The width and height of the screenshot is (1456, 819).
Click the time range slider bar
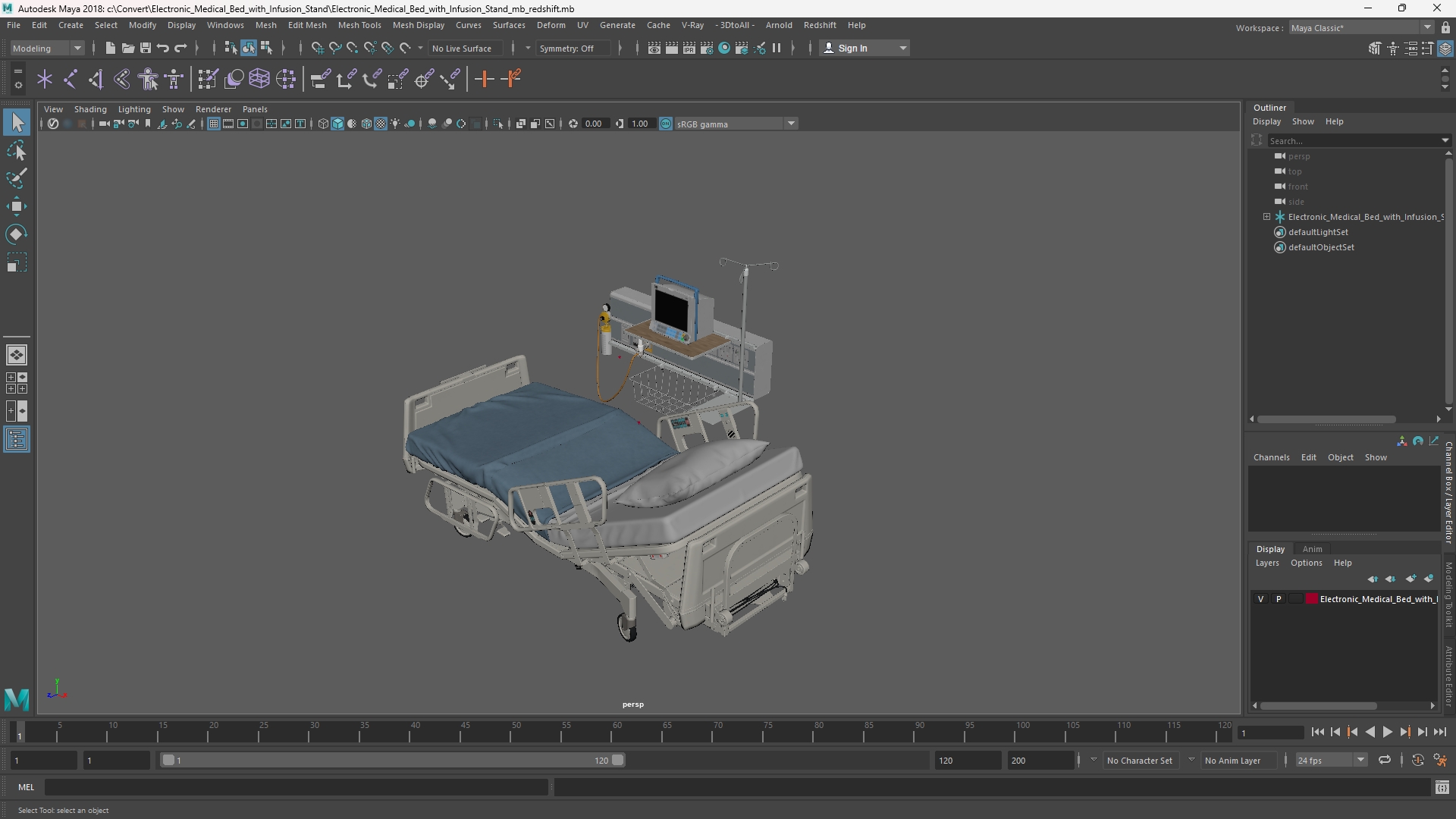click(391, 760)
